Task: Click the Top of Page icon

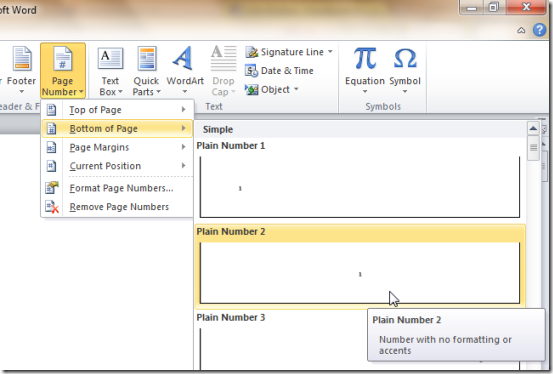Action: pyautogui.click(x=51, y=110)
